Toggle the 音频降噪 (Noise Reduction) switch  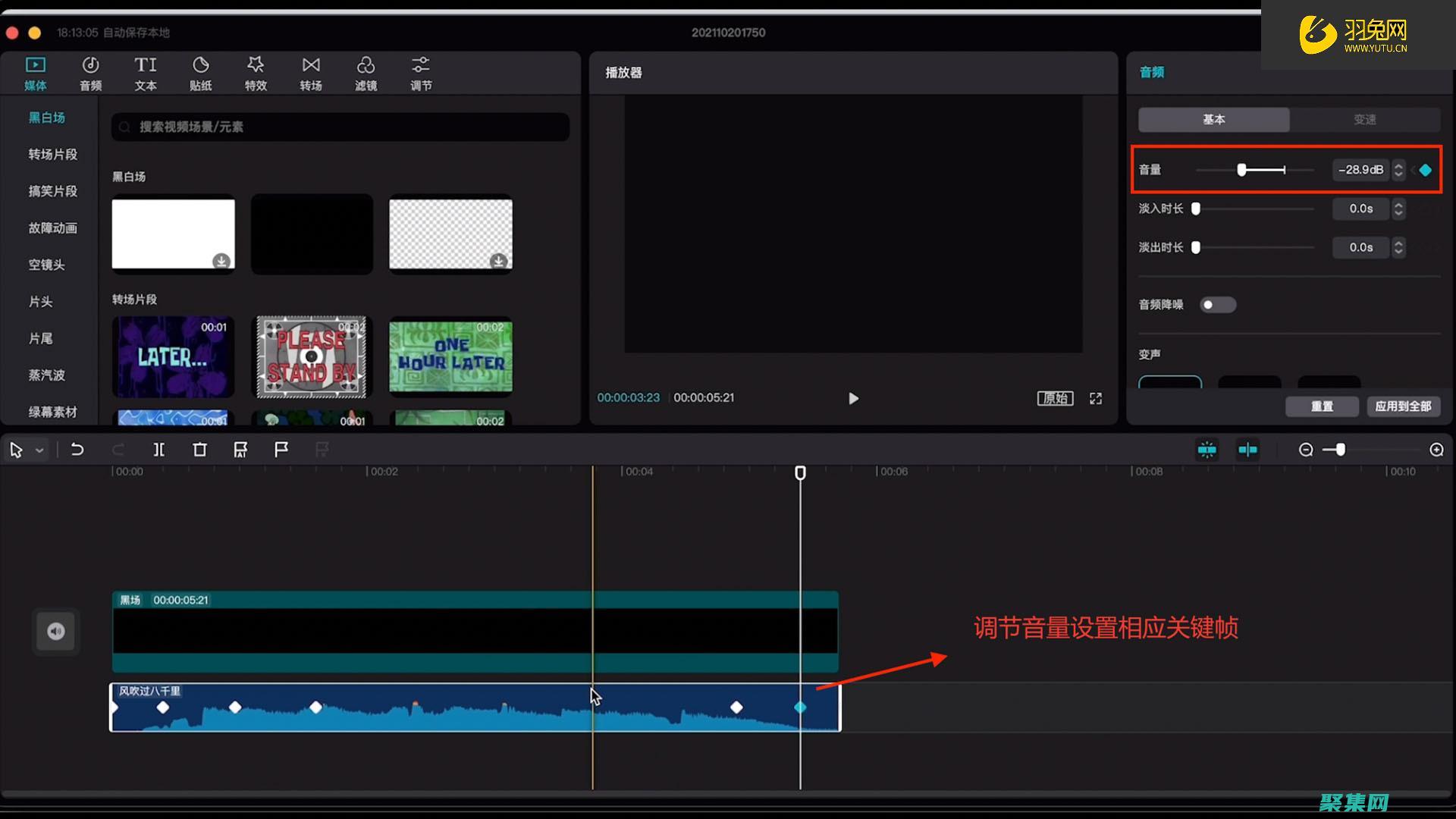tap(1215, 305)
